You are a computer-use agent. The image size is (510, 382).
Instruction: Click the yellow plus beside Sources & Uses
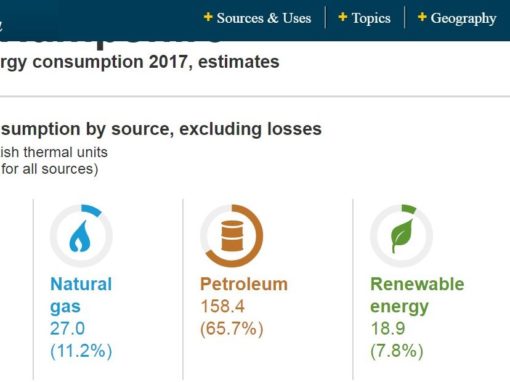coord(208,17)
